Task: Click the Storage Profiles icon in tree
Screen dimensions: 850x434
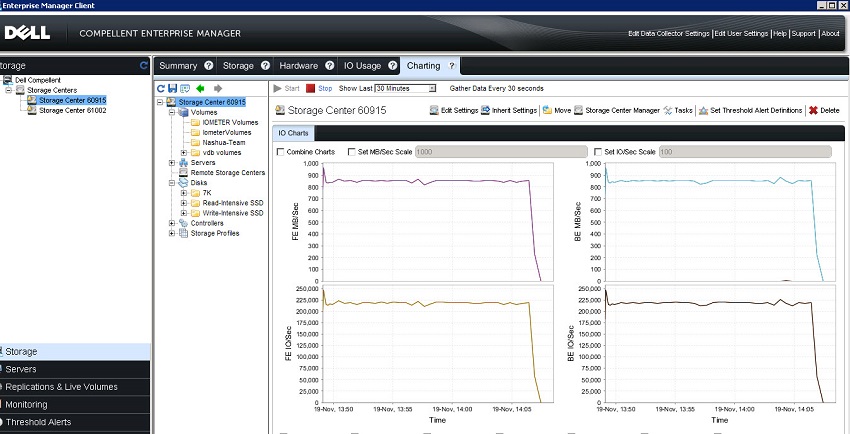Action: [183, 233]
